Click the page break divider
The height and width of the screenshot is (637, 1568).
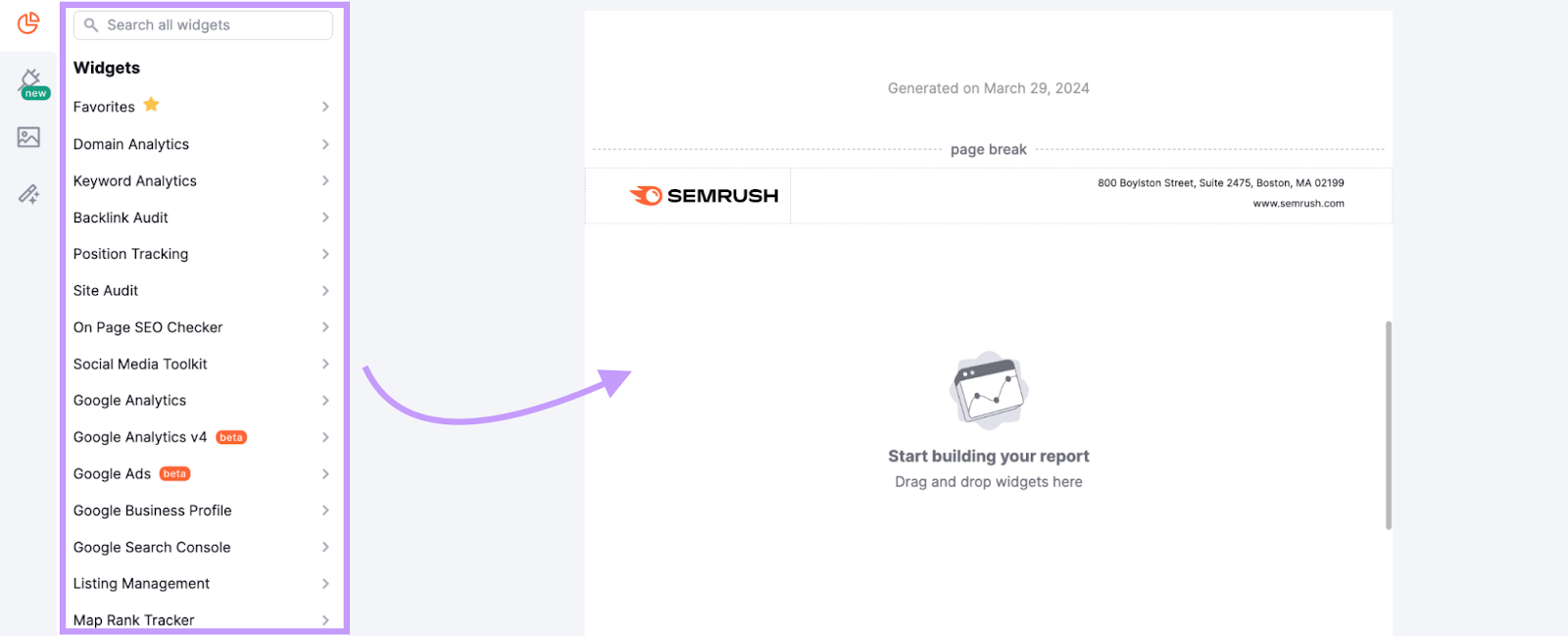pos(988,150)
